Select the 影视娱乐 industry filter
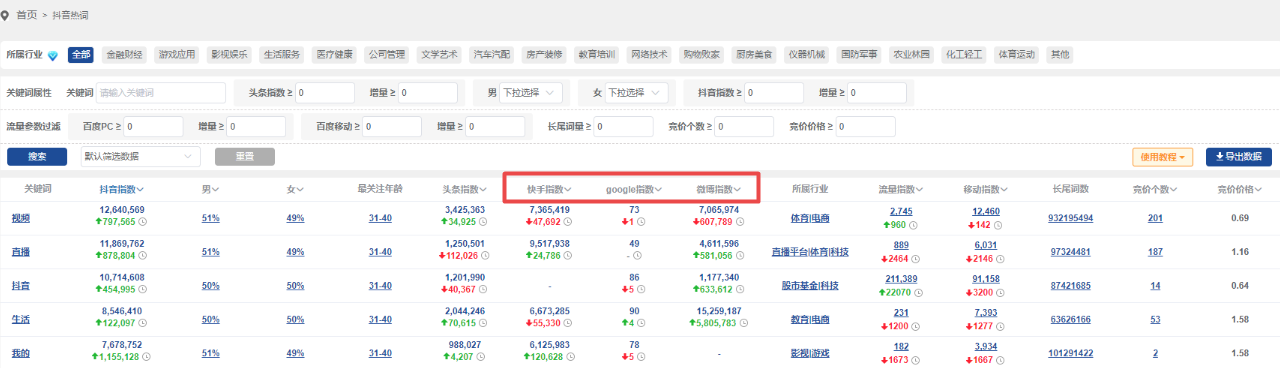Image resolution: width=1280 pixels, height=368 pixels. [x=230, y=54]
